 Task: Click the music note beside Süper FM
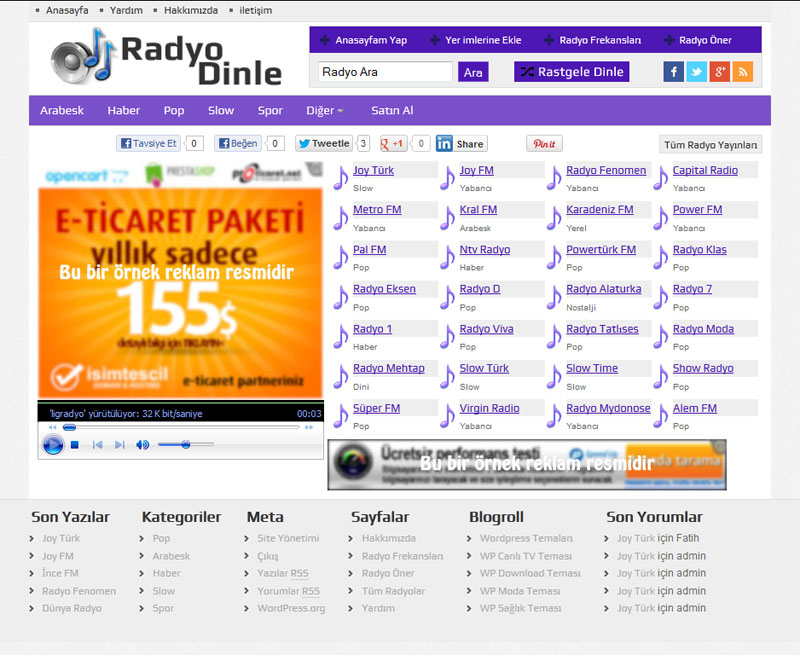pos(341,416)
